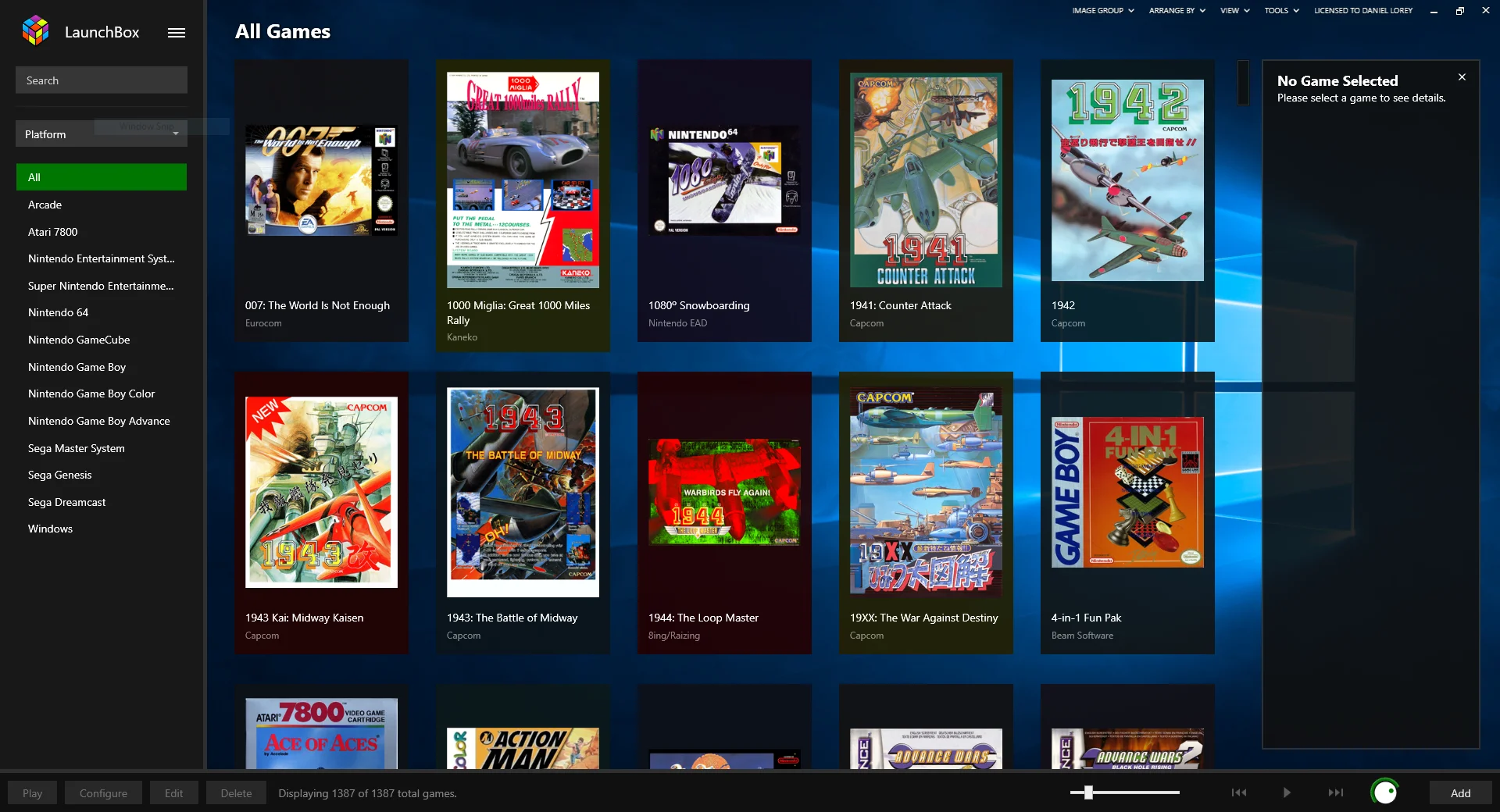Viewport: 1500px width, 812px height.
Task: Select the 1944: The Loop Master cover
Action: (724, 493)
